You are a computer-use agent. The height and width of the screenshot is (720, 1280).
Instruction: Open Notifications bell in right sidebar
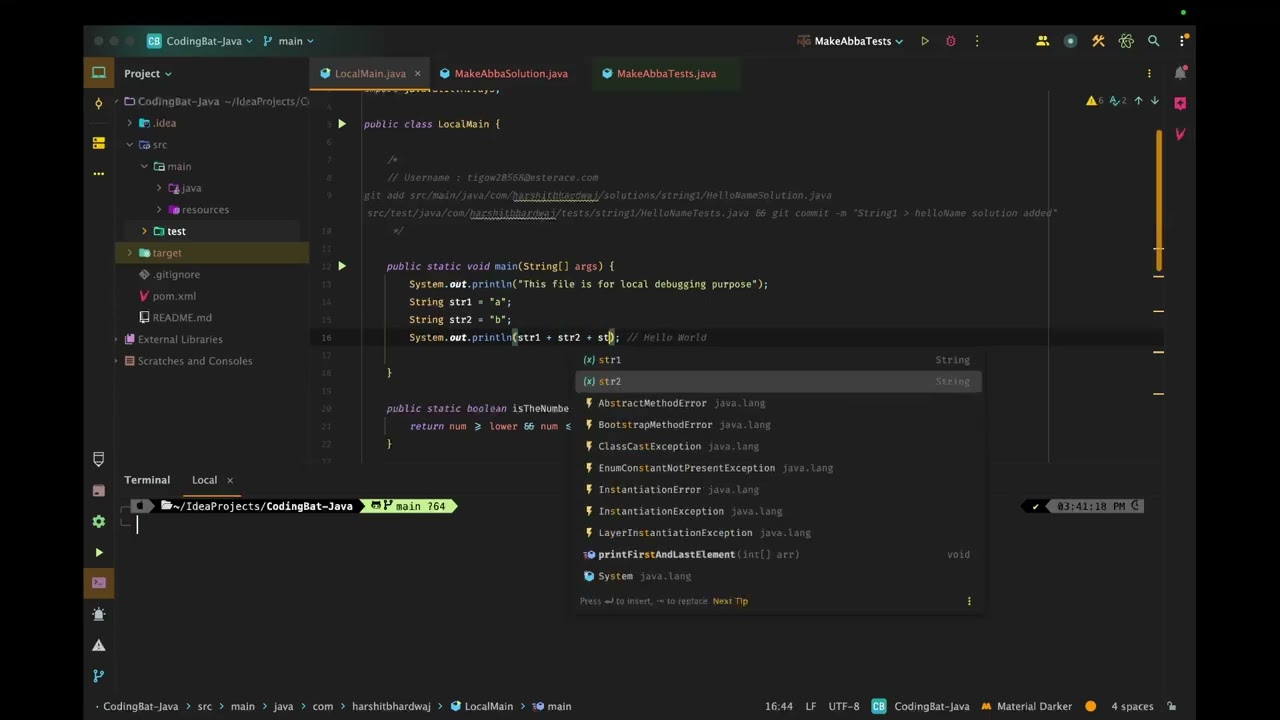(x=1180, y=73)
